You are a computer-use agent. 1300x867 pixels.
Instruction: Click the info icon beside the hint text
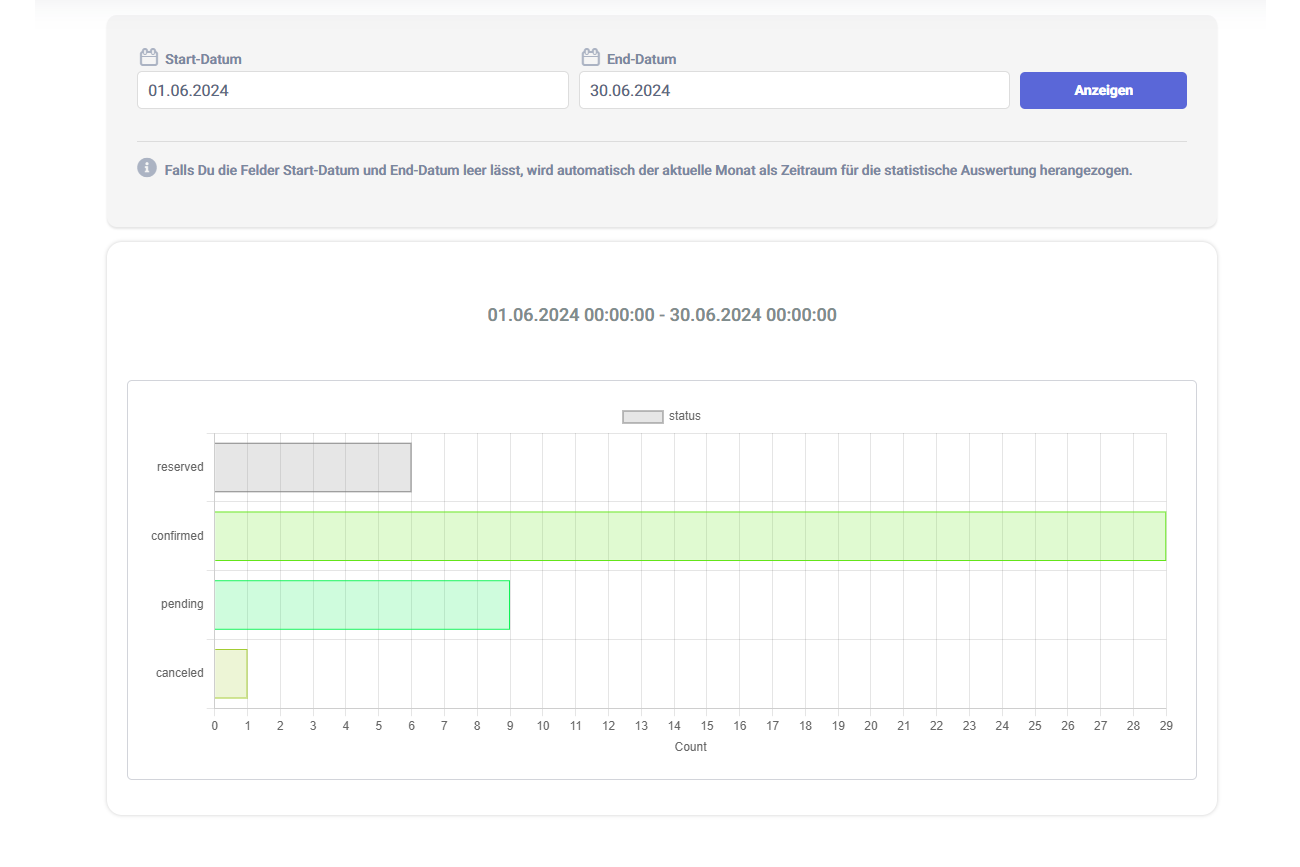coord(147,167)
